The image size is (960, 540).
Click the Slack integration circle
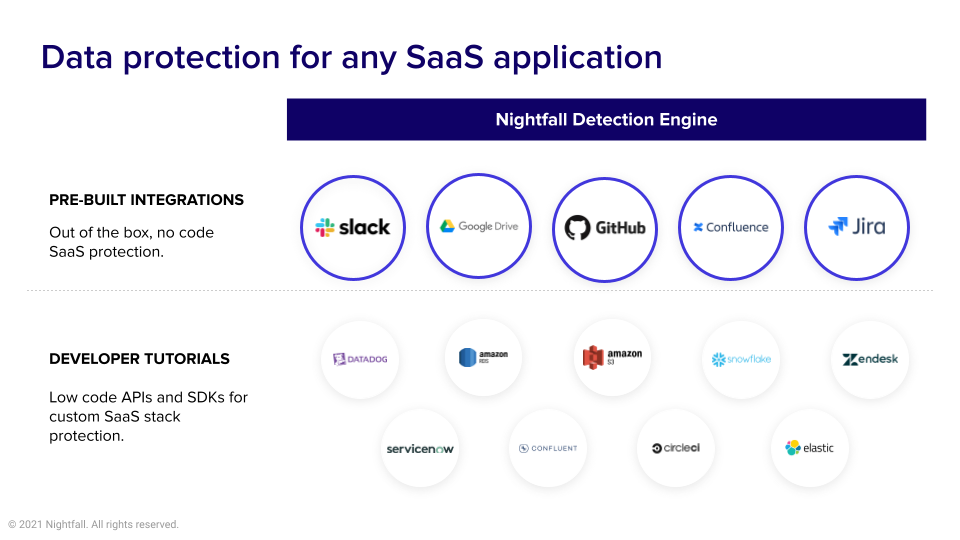tap(353, 228)
